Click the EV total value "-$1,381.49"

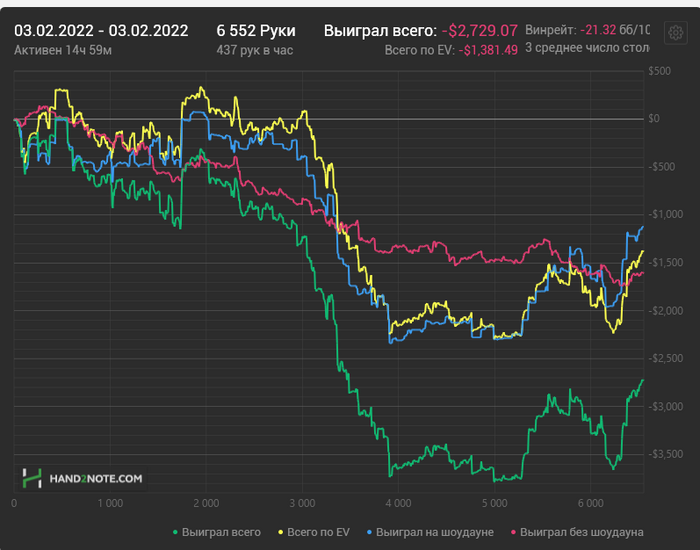coord(488,50)
